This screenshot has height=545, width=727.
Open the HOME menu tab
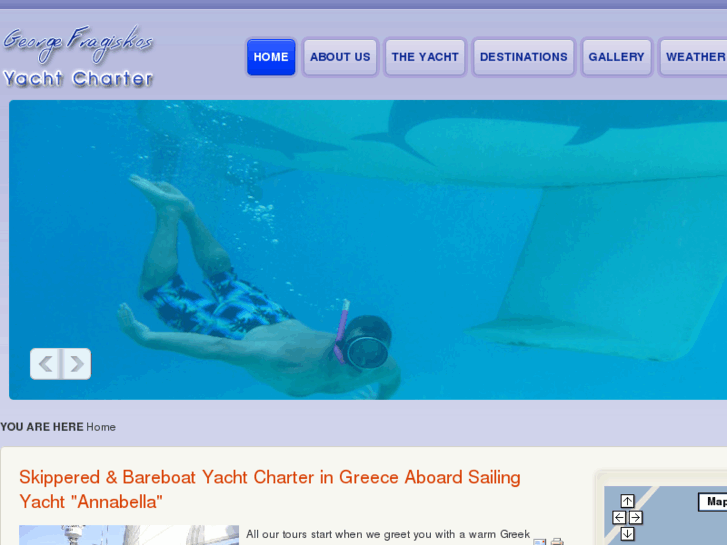[271, 57]
